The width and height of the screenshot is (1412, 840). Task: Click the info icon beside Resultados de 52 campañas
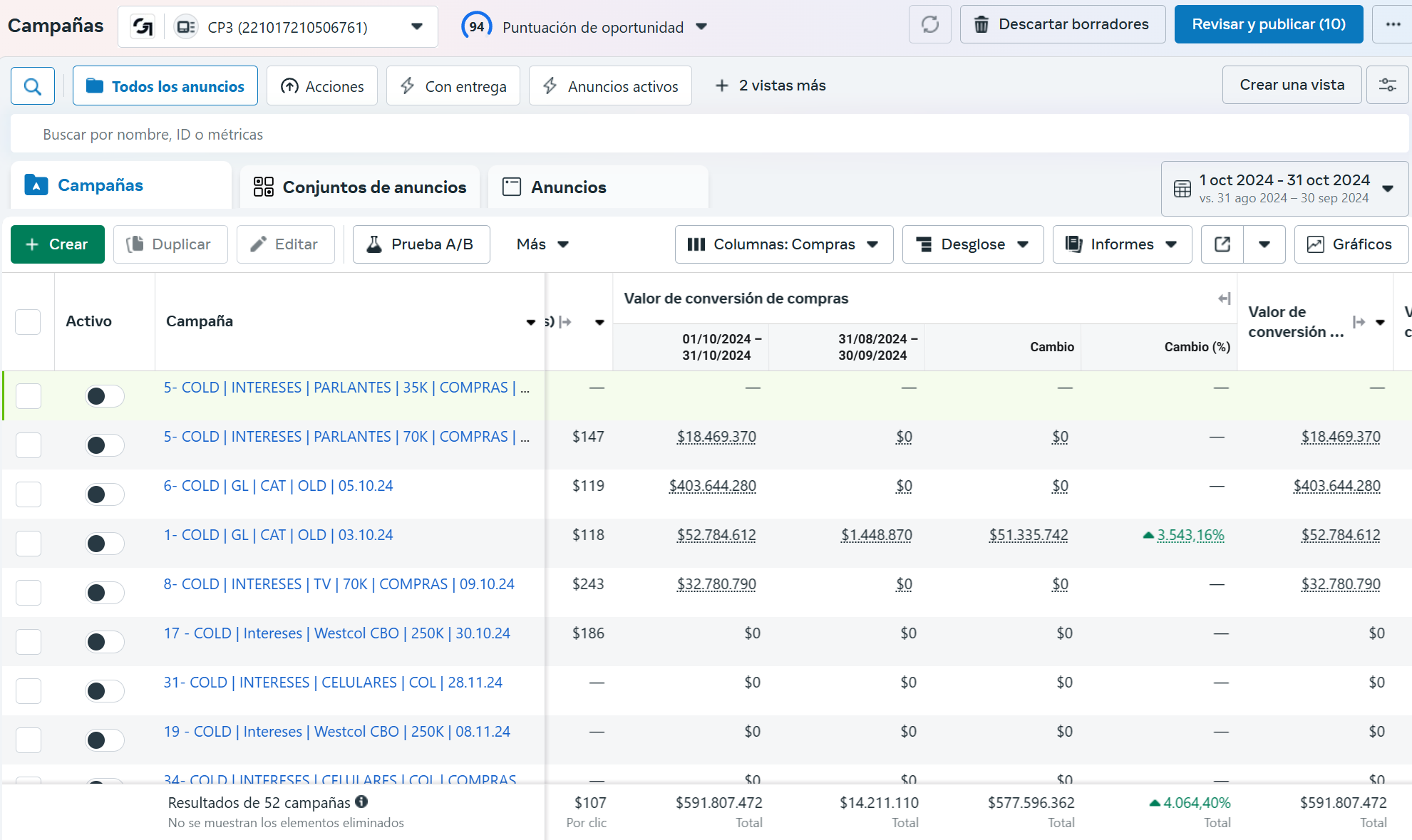(x=361, y=802)
